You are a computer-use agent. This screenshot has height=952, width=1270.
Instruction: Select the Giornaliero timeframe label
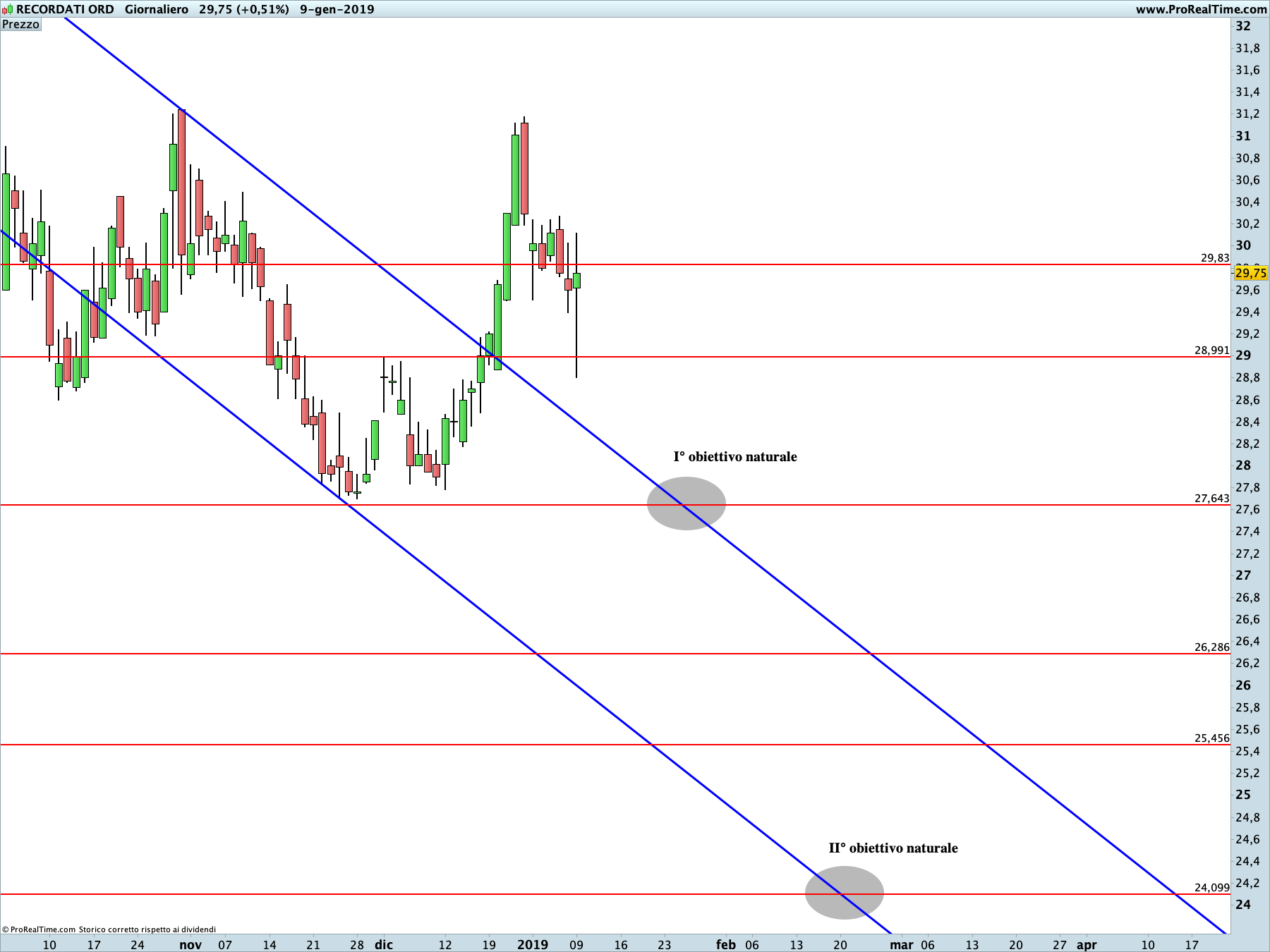click(x=157, y=9)
